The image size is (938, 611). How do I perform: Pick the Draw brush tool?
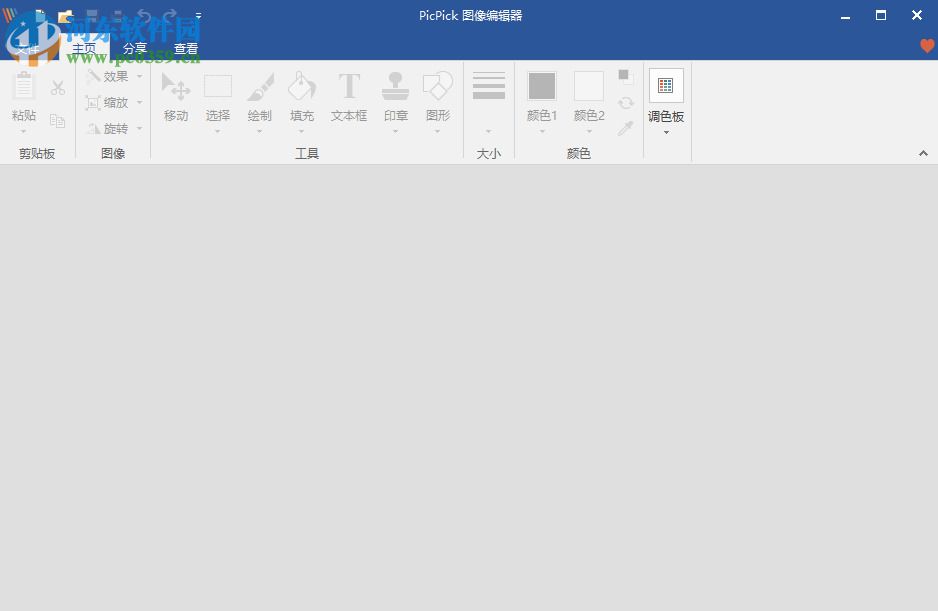coord(259,95)
